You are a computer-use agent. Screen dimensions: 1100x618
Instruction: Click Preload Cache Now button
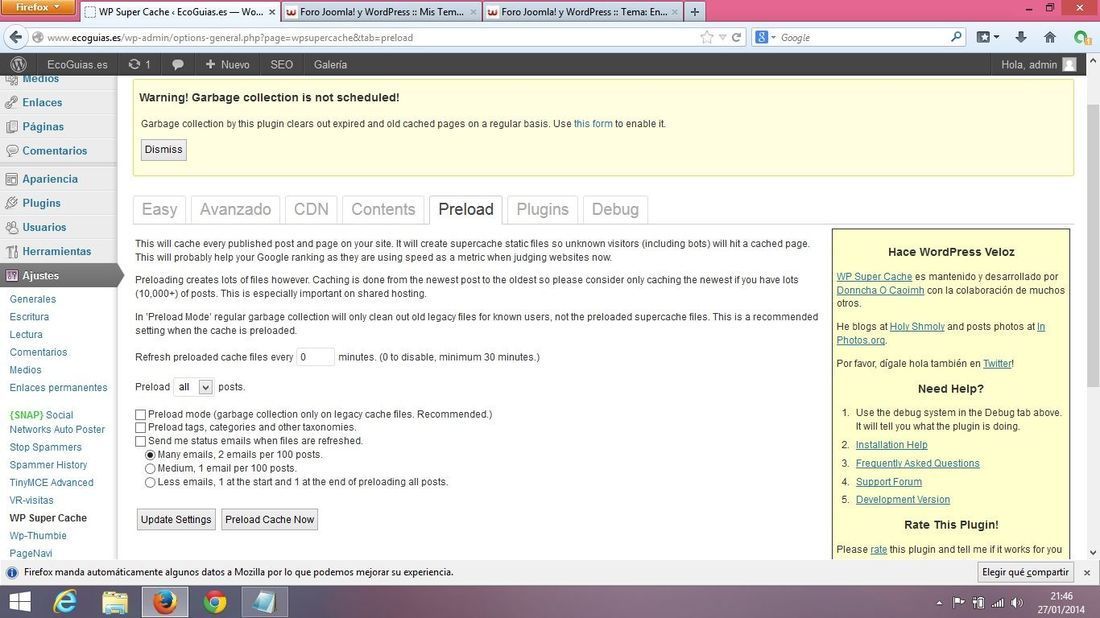[x=269, y=519]
